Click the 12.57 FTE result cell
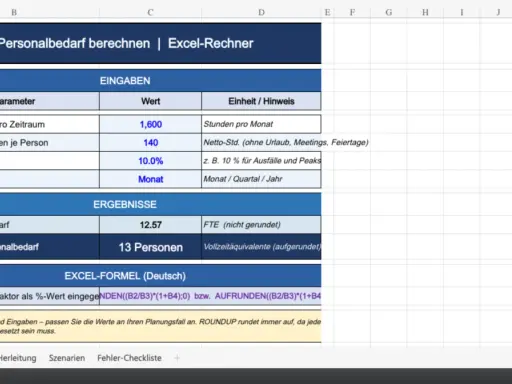 point(150,225)
